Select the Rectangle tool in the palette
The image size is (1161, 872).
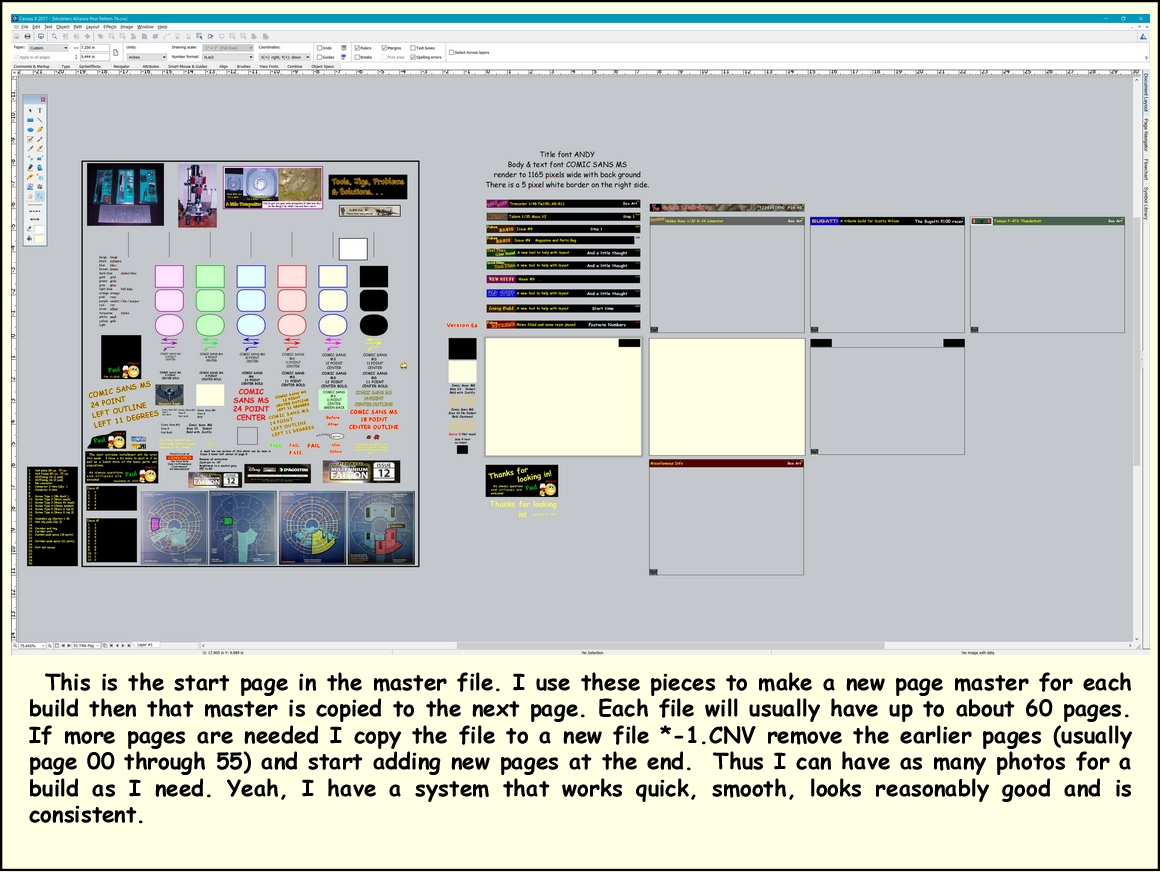point(30,119)
